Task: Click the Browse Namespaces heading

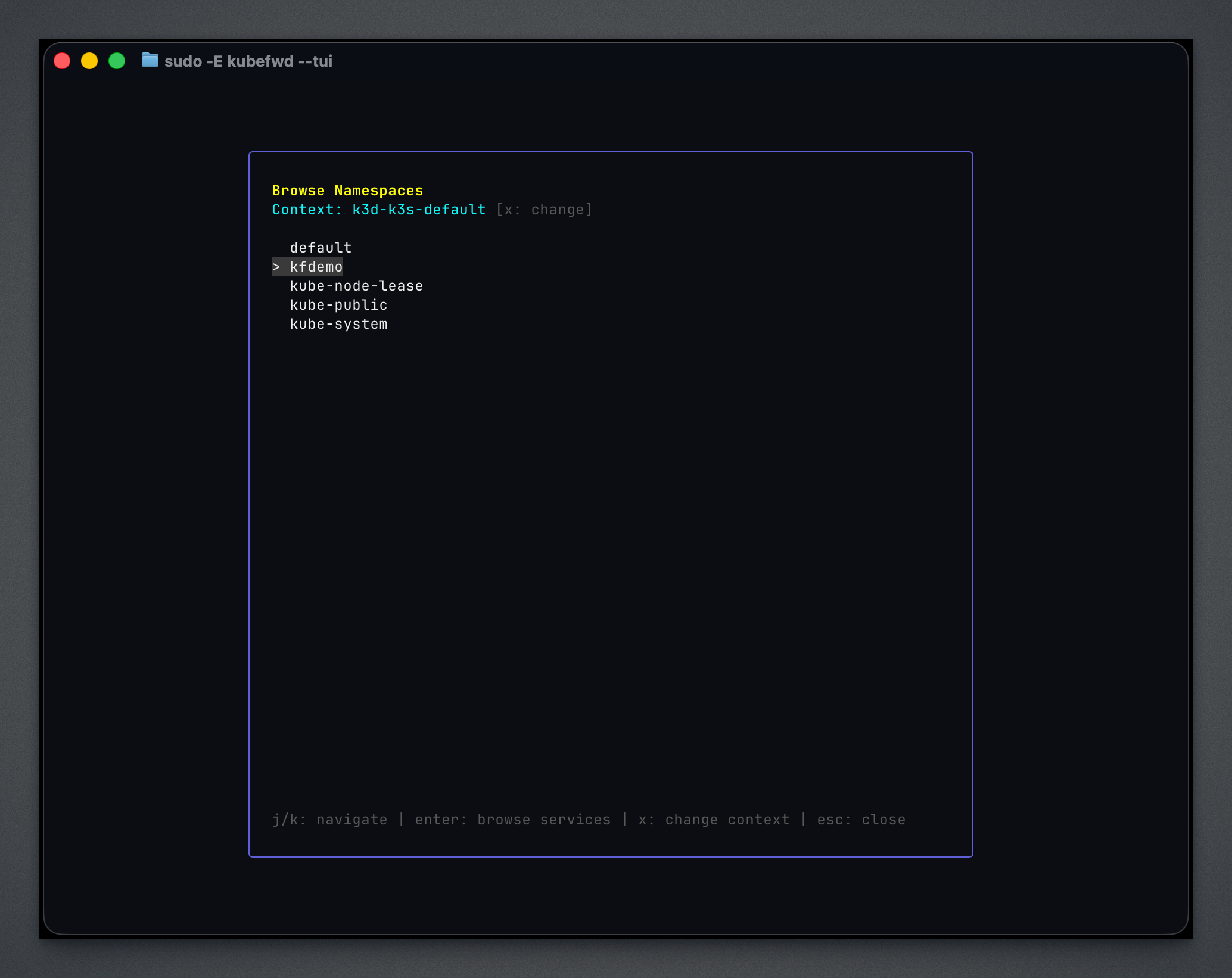Action: (x=347, y=190)
